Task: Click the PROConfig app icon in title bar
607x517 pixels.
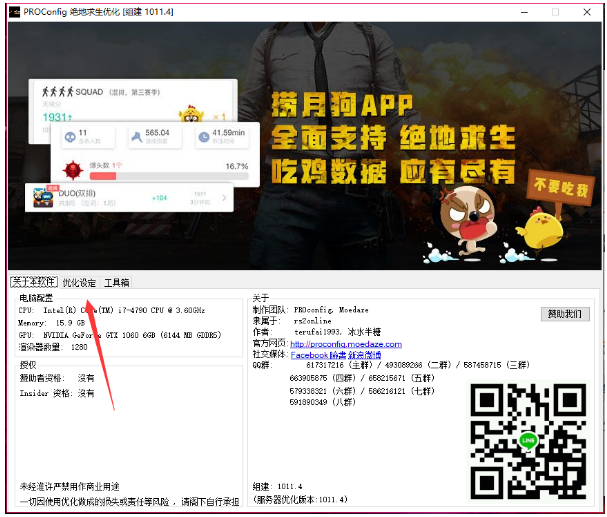Action: pos(14,12)
